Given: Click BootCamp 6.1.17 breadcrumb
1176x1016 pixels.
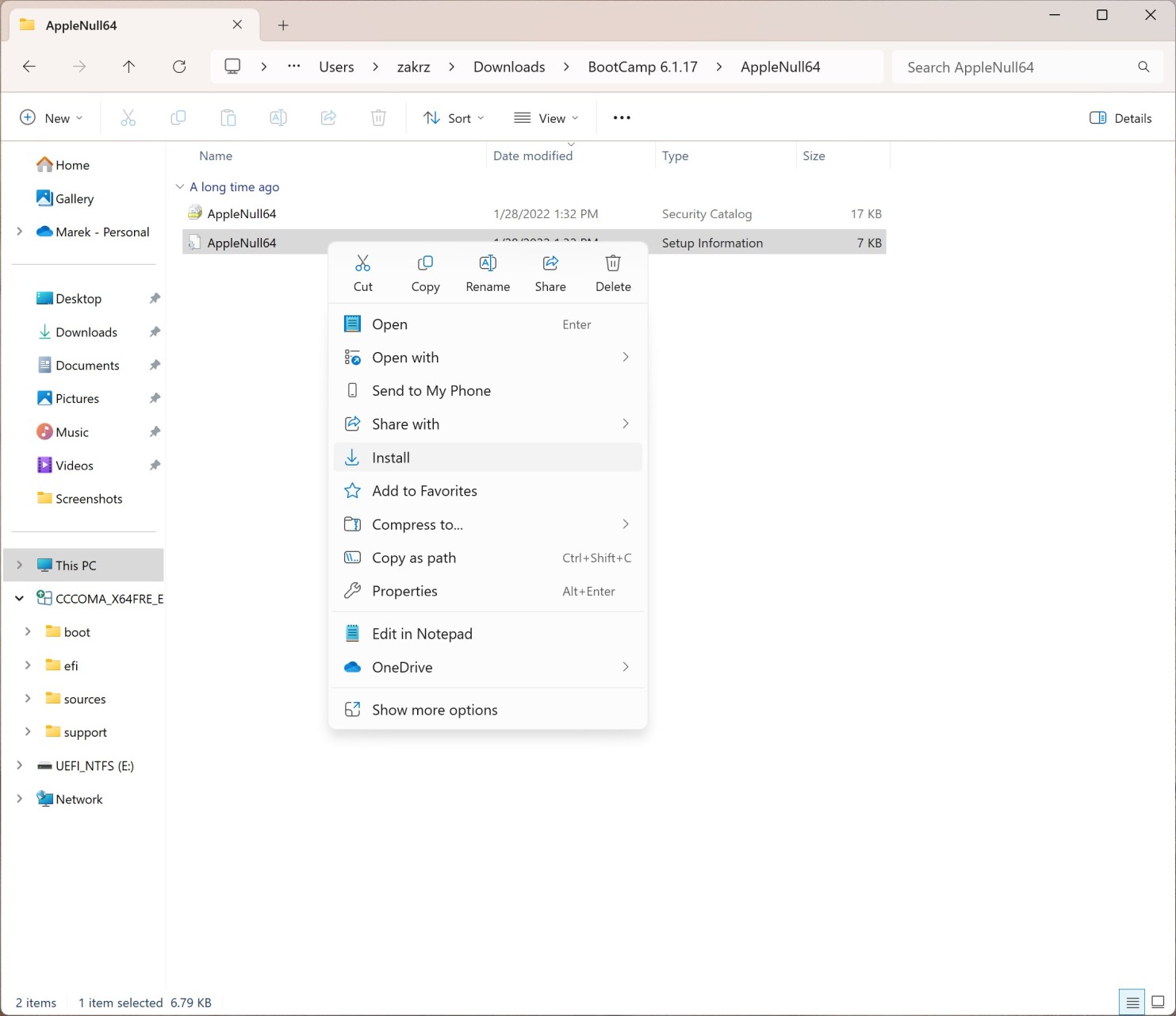Looking at the screenshot, I should [x=642, y=67].
